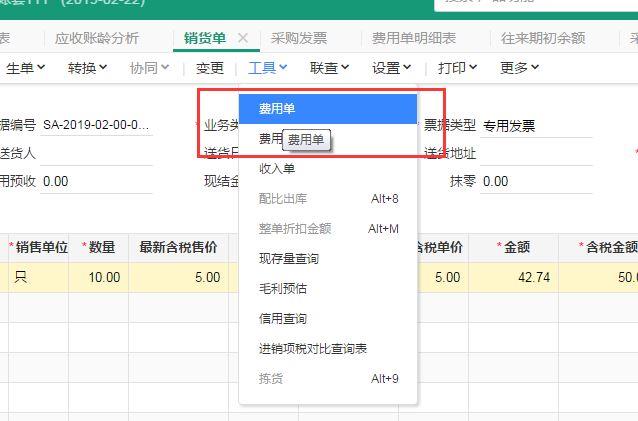Choose 收入单 from the tools menu
The image size is (638, 421).
[x=328, y=168]
